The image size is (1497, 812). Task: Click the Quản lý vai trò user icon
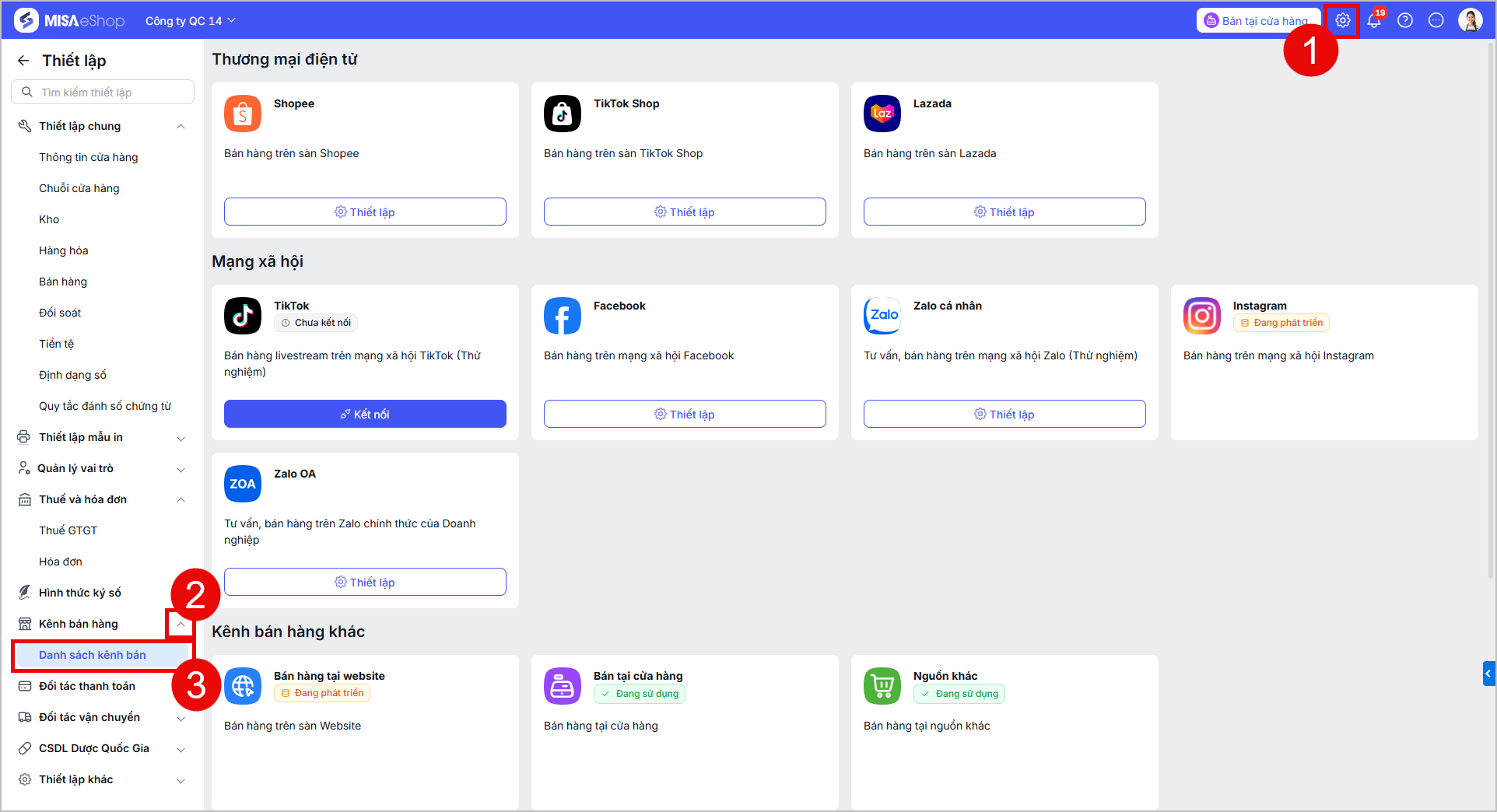click(25, 468)
